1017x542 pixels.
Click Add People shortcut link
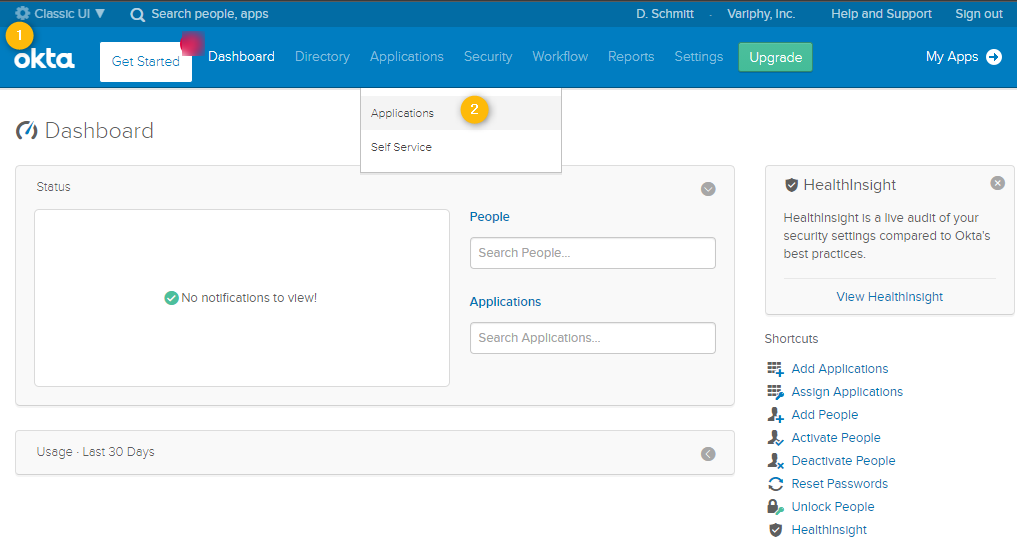[825, 415]
